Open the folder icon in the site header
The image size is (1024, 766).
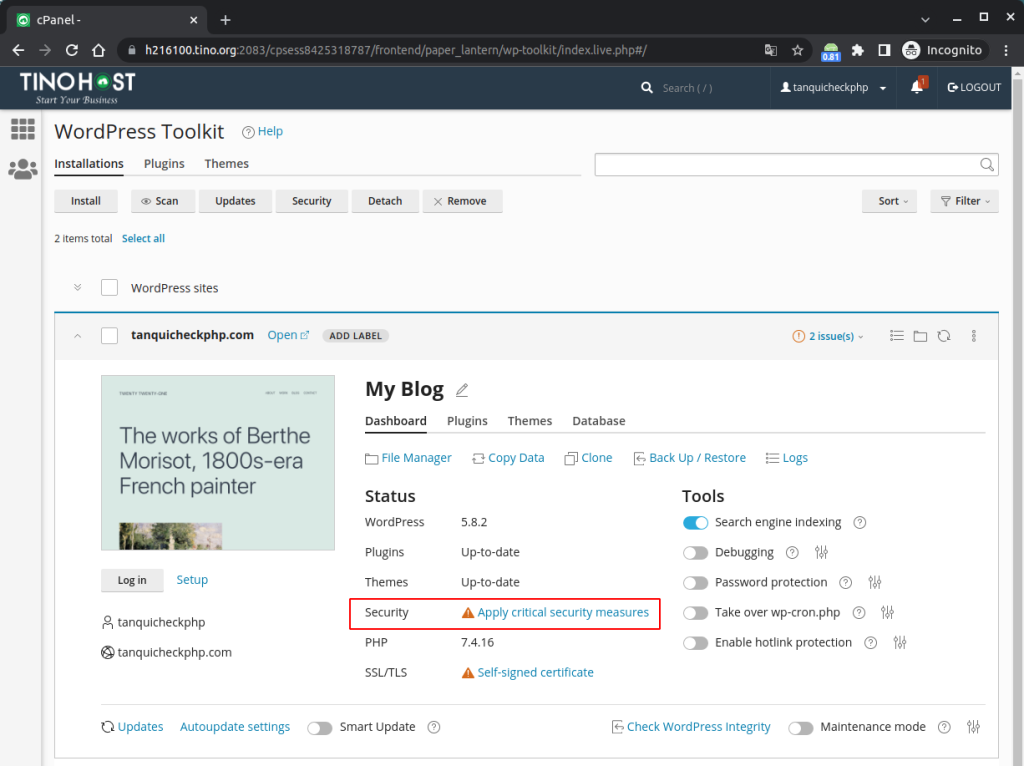point(920,336)
